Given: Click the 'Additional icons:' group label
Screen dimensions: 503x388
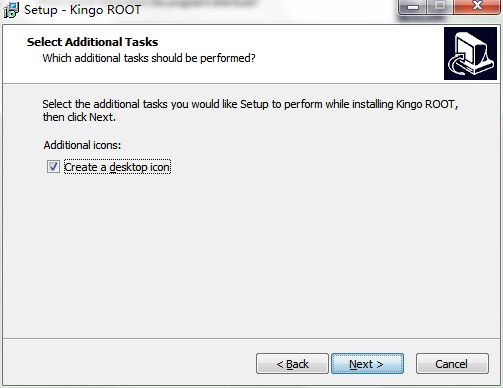Looking at the screenshot, I should click(x=82, y=145).
